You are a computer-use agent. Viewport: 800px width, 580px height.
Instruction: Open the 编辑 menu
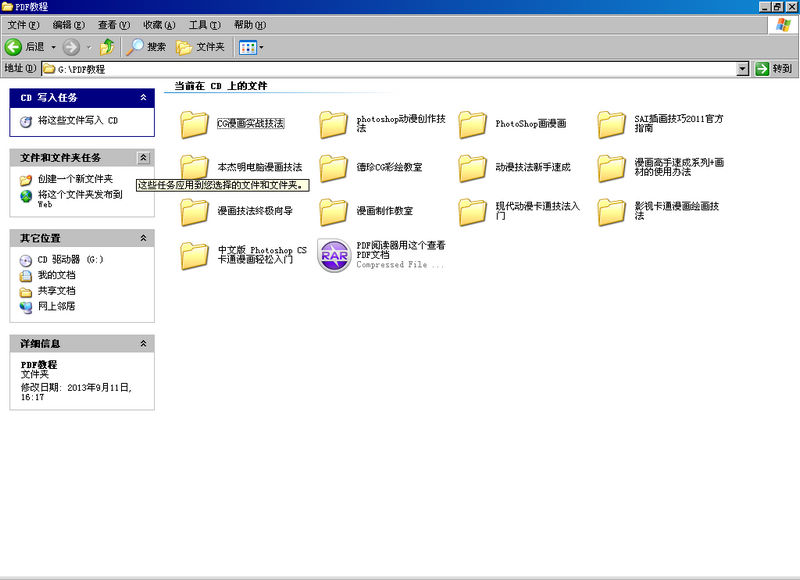pos(69,25)
